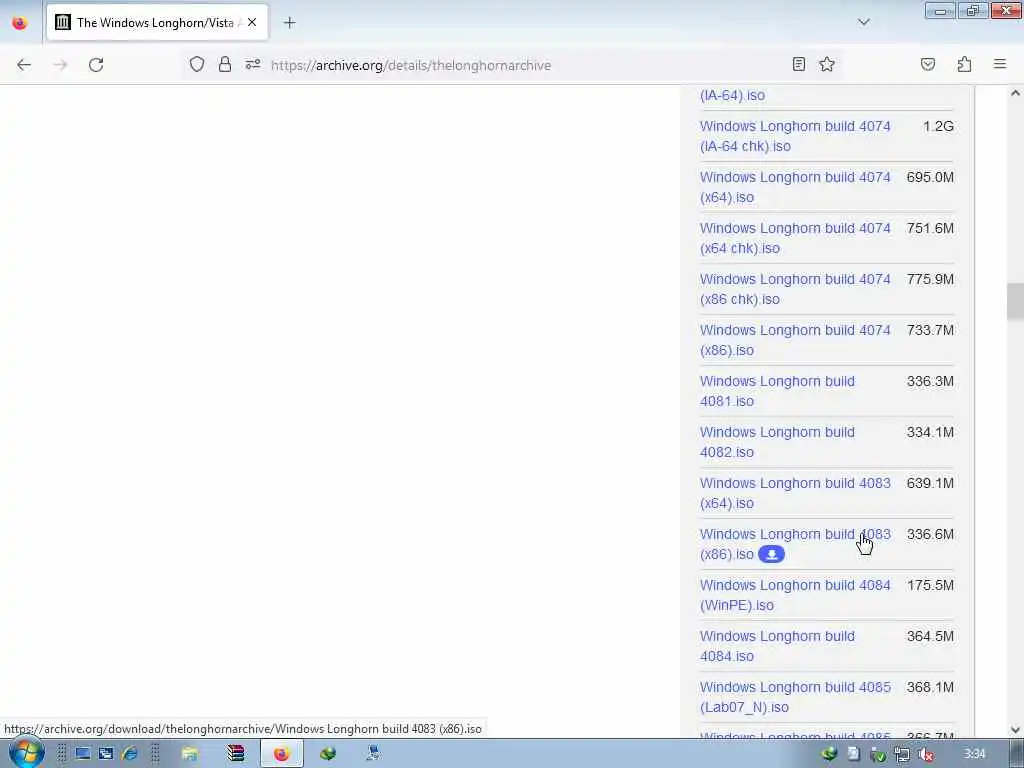The image size is (1024, 768).
Task: Open the Windows Start orb
Action: click(x=26, y=753)
